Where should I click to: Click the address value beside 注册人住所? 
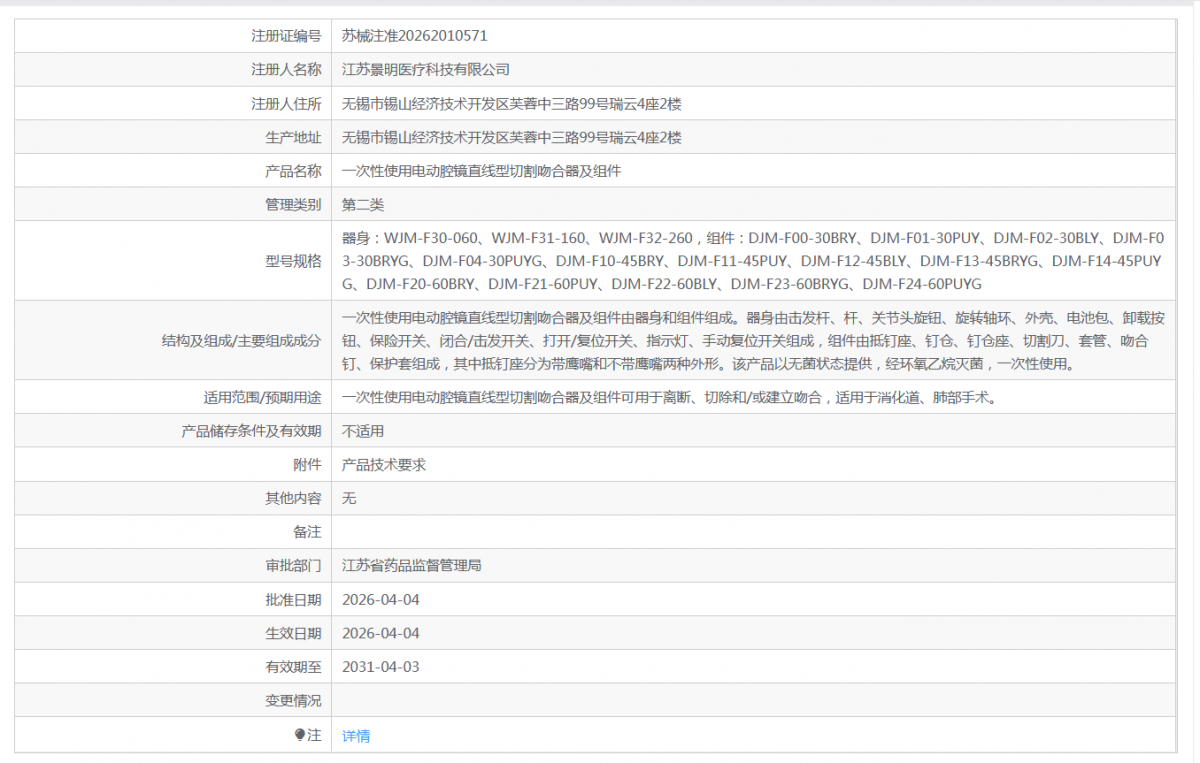pyautogui.click(x=511, y=104)
